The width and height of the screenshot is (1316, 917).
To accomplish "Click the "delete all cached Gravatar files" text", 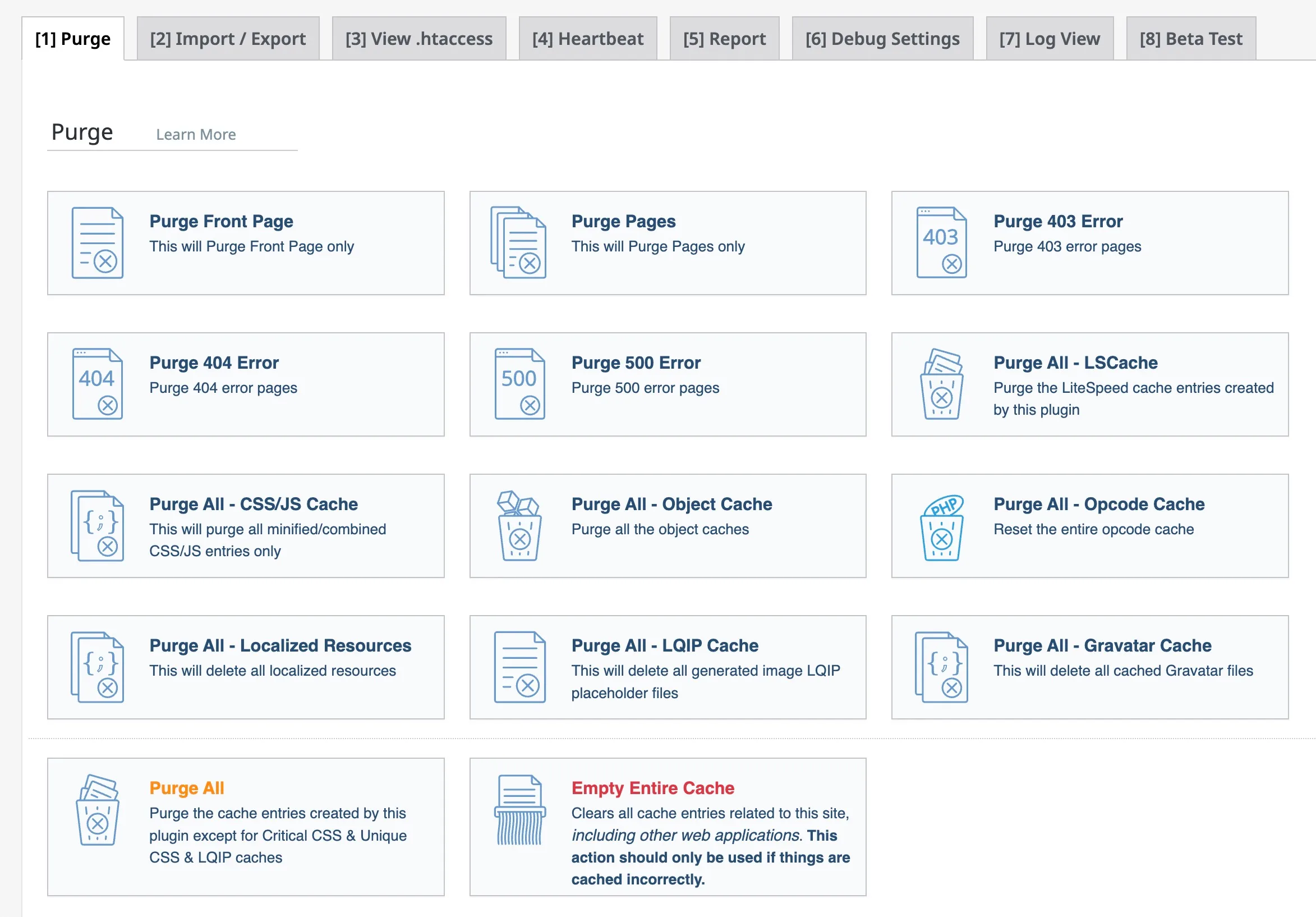I will tap(1123, 671).
